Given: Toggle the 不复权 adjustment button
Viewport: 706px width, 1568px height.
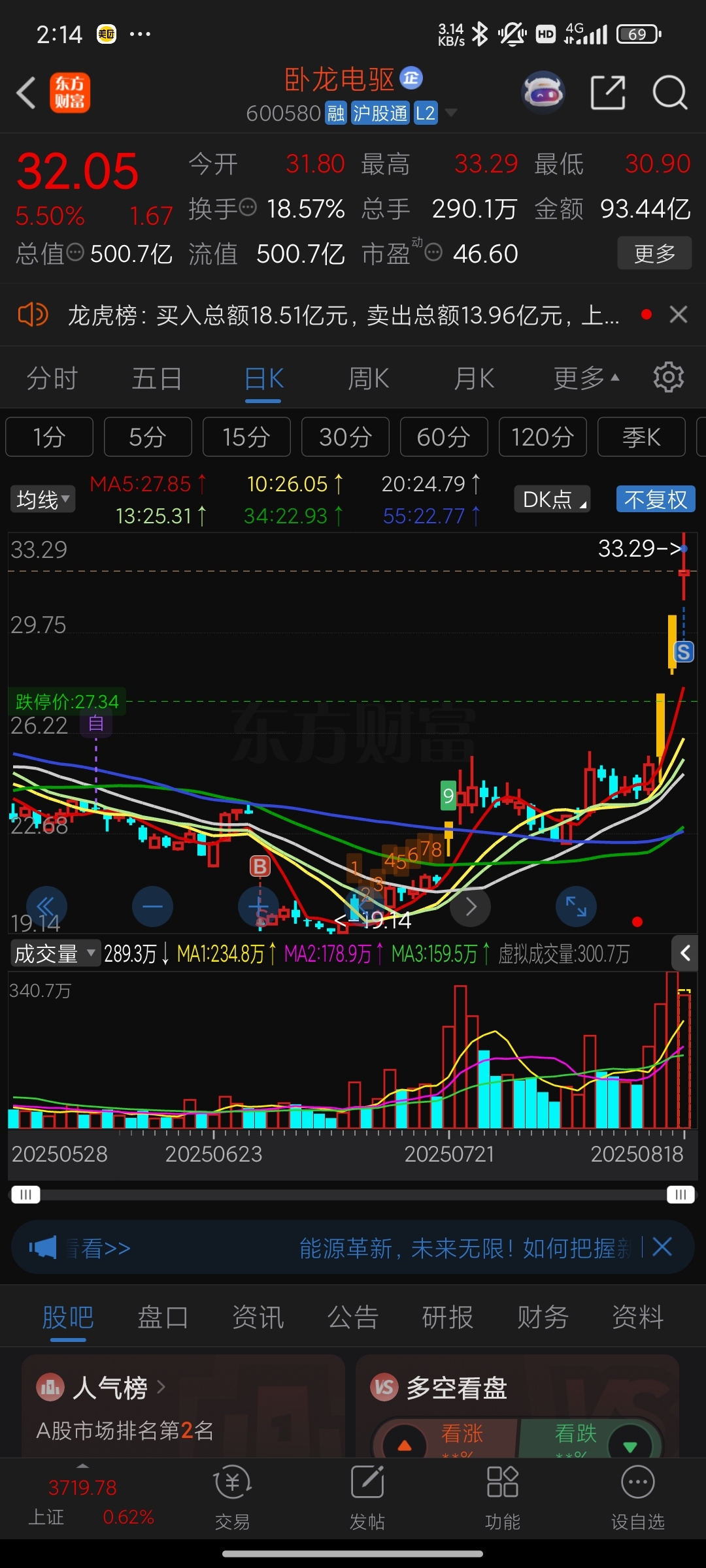Looking at the screenshot, I should [x=656, y=499].
